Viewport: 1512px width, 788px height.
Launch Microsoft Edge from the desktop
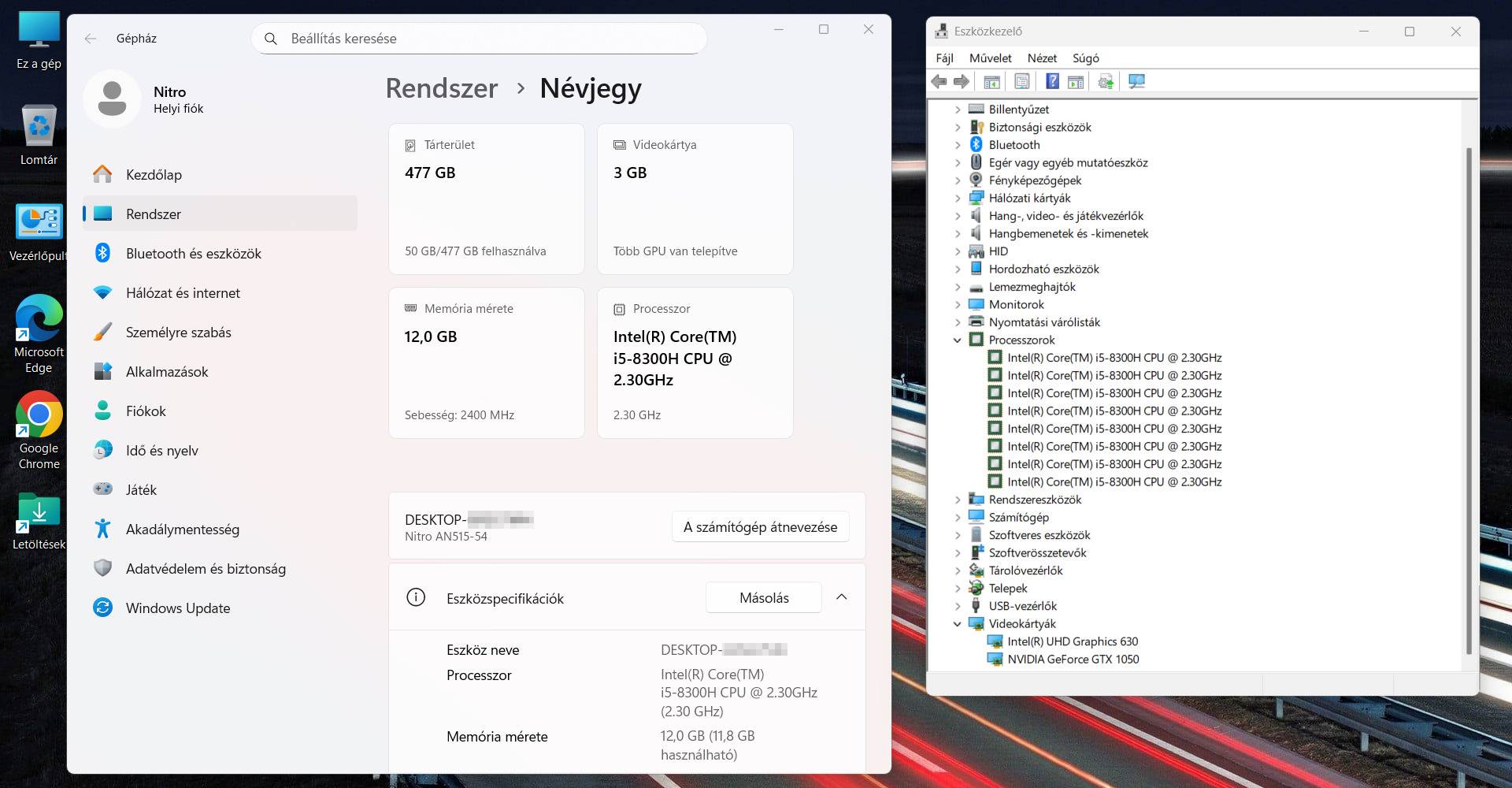point(39,333)
